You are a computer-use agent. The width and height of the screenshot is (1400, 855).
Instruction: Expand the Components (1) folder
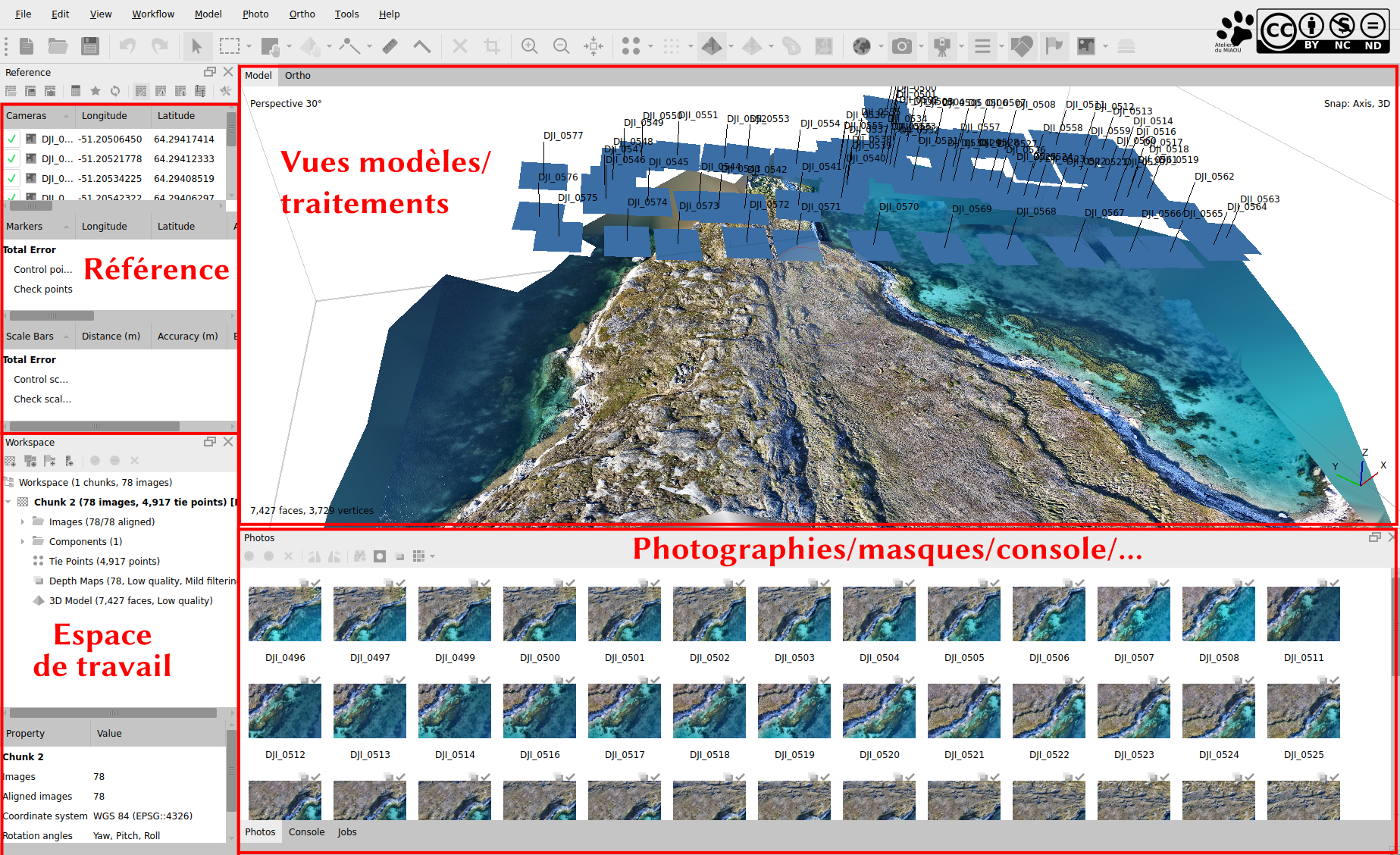point(23,541)
